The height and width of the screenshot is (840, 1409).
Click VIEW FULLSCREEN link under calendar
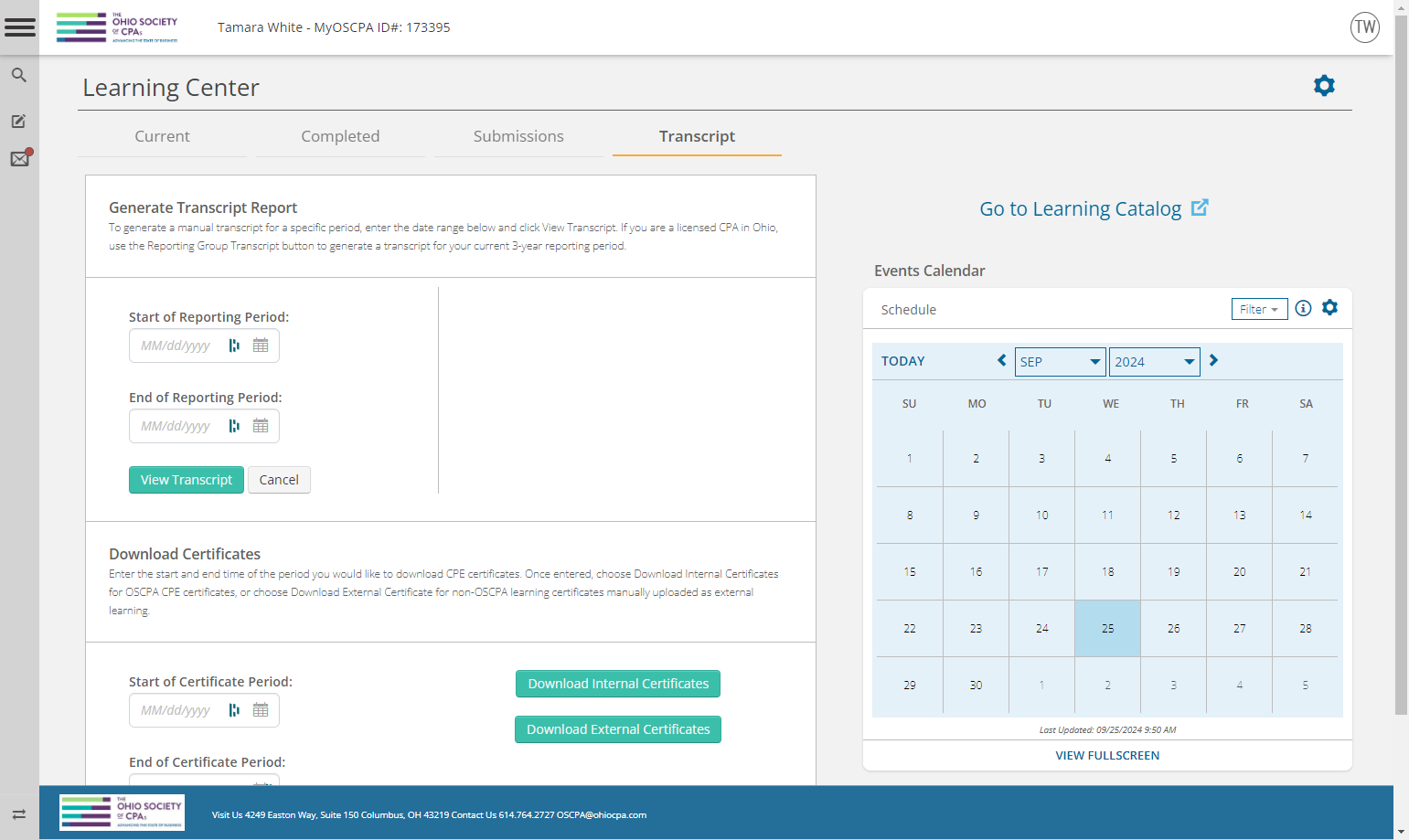tap(1107, 755)
